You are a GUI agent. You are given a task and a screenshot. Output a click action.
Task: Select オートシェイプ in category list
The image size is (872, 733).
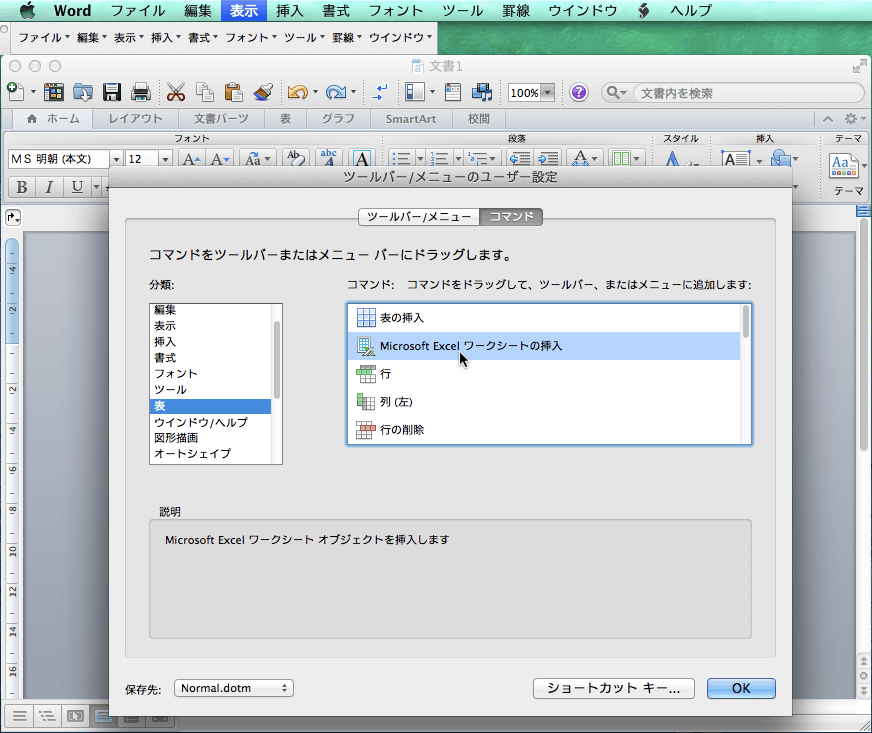(x=211, y=453)
